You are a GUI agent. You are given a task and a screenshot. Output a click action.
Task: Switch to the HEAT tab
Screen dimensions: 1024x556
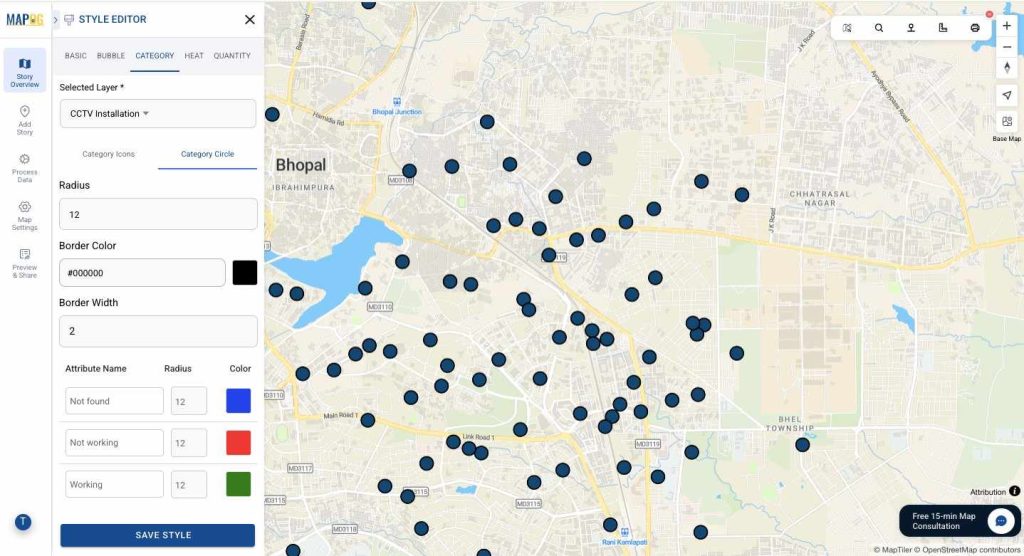coord(194,56)
